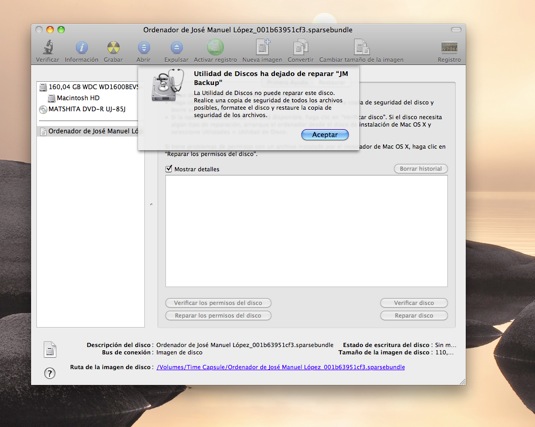Click the toolbar toggle pill in title bar
Screen dimensions: 535x427
(x=456, y=30)
